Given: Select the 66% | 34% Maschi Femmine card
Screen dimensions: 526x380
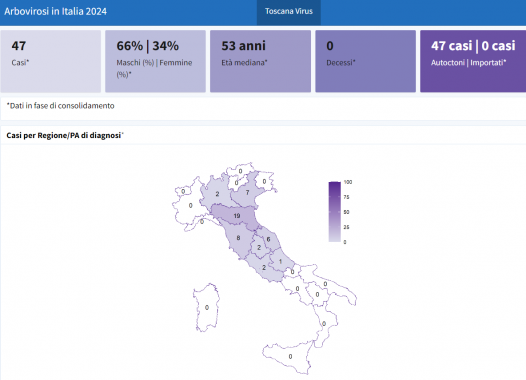Looking at the screenshot, I should tap(155, 61).
